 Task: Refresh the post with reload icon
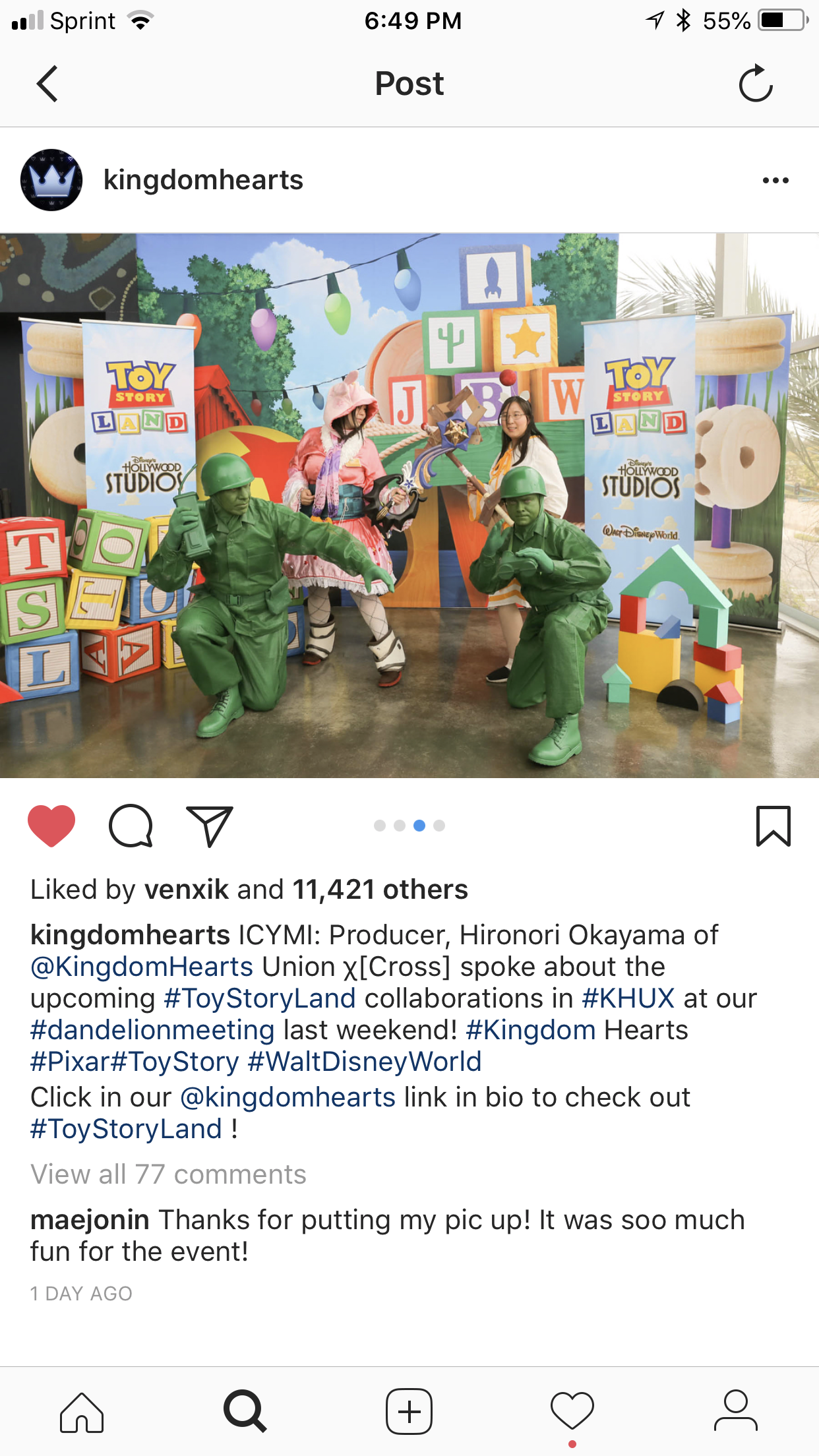coord(756,83)
